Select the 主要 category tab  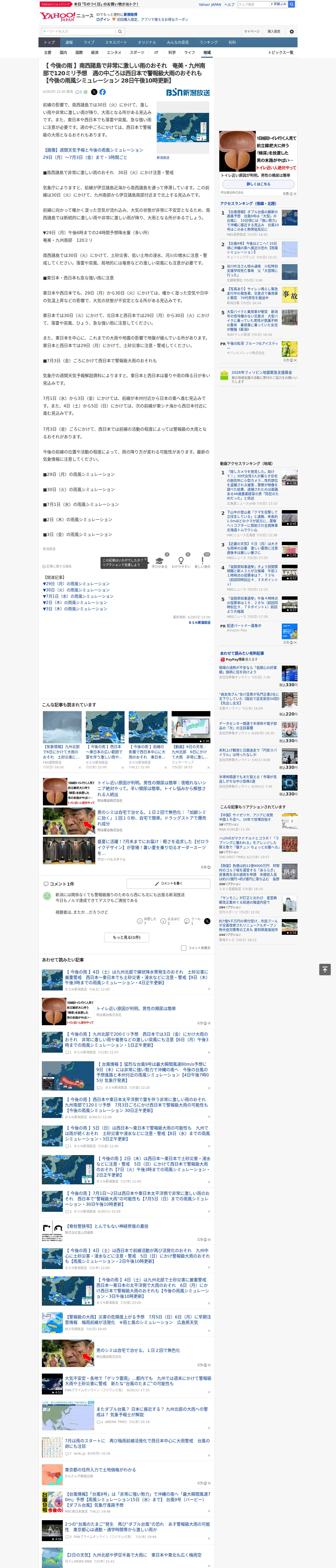pos(48,52)
